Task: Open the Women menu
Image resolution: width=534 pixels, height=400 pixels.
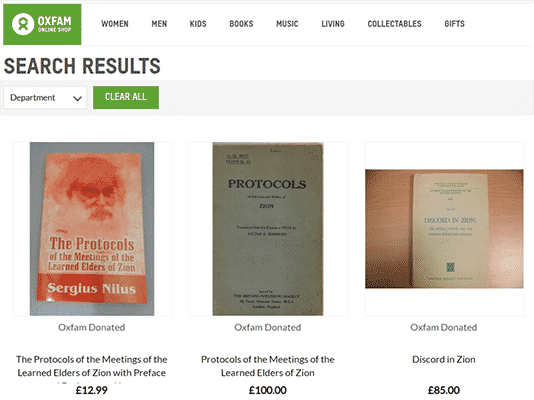Action: pyautogui.click(x=115, y=24)
